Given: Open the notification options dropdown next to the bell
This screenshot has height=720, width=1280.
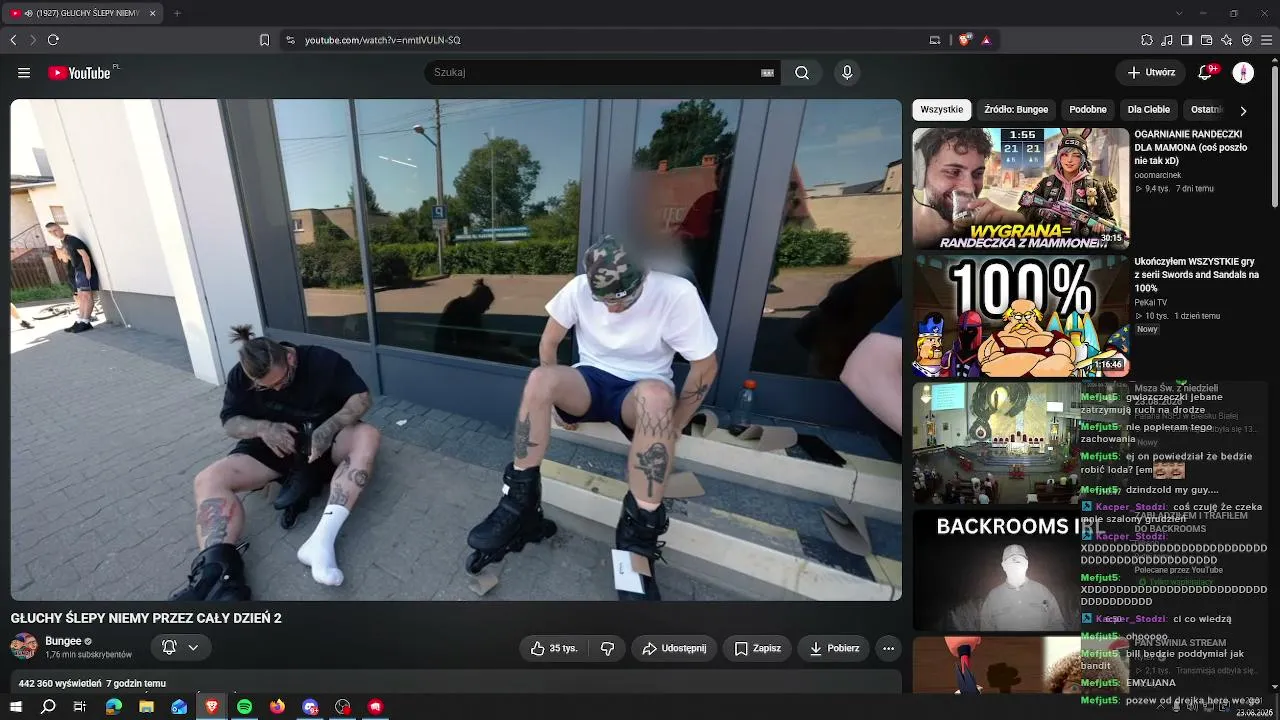Looking at the screenshot, I should (x=193, y=647).
